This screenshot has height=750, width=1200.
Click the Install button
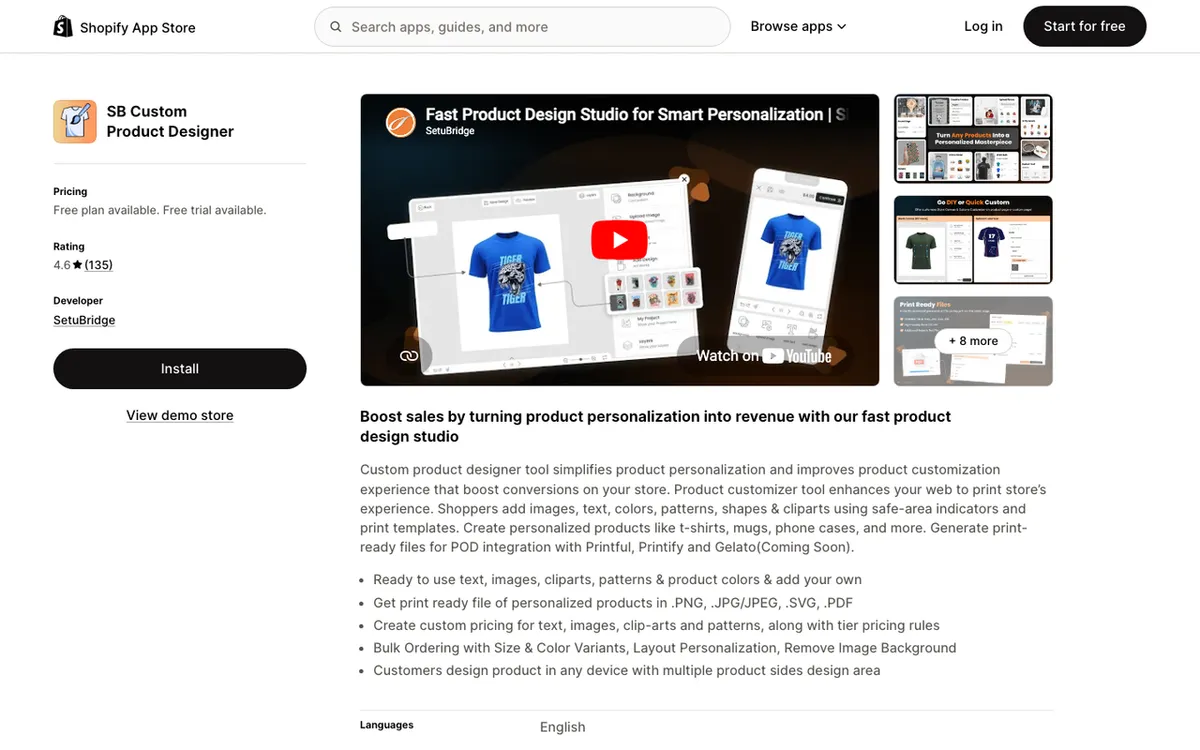pyautogui.click(x=180, y=369)
